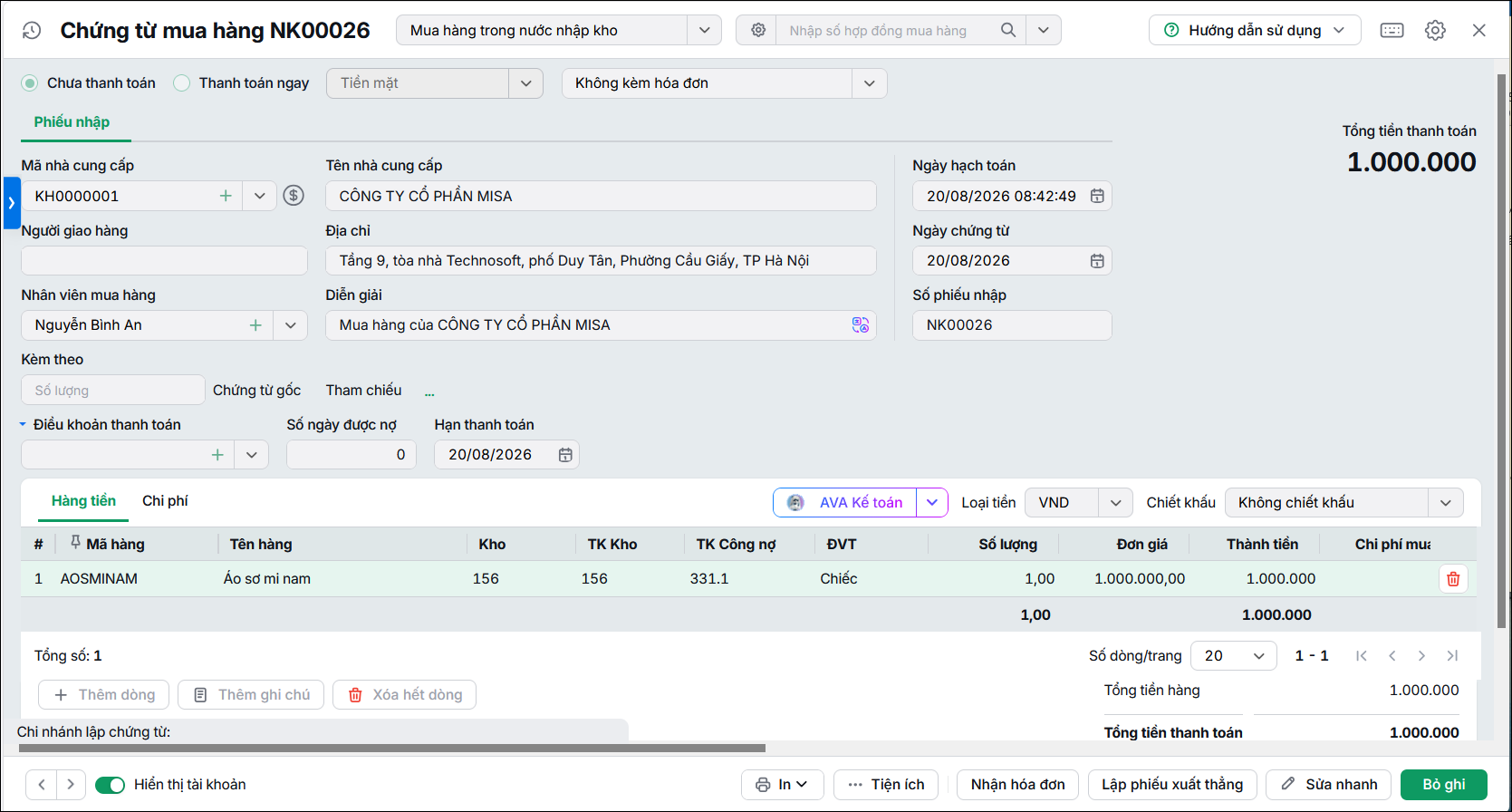Delete the AOSMINAM row trash icon
Viewport: 1512px width, 812px height.
coord(1453,579)
